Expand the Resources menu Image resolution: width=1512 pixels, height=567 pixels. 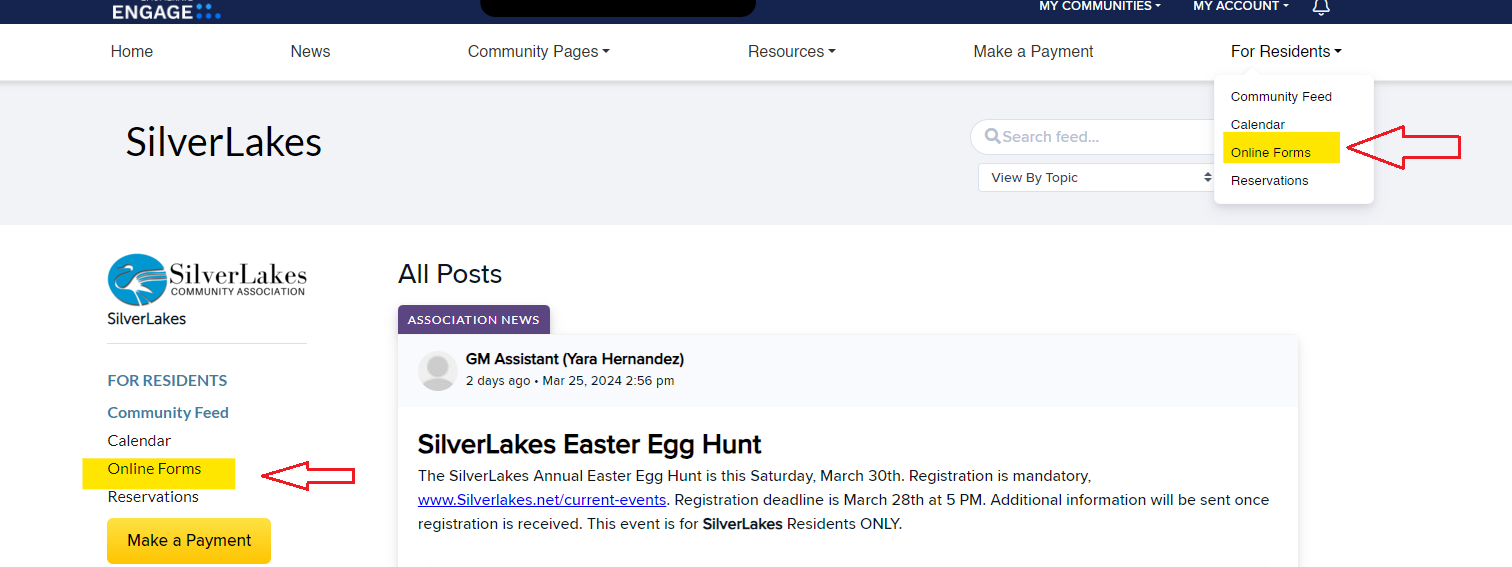(791, 52)
